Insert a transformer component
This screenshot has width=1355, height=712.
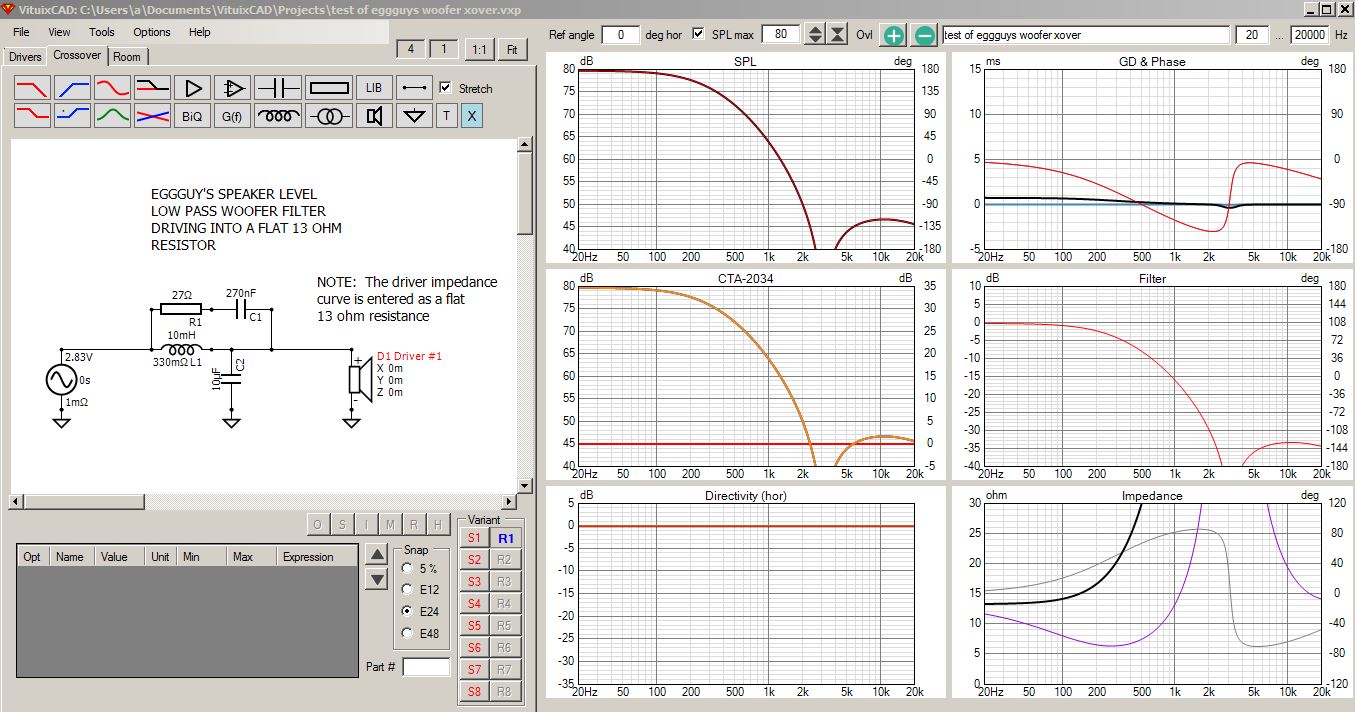tap(329, 116)
